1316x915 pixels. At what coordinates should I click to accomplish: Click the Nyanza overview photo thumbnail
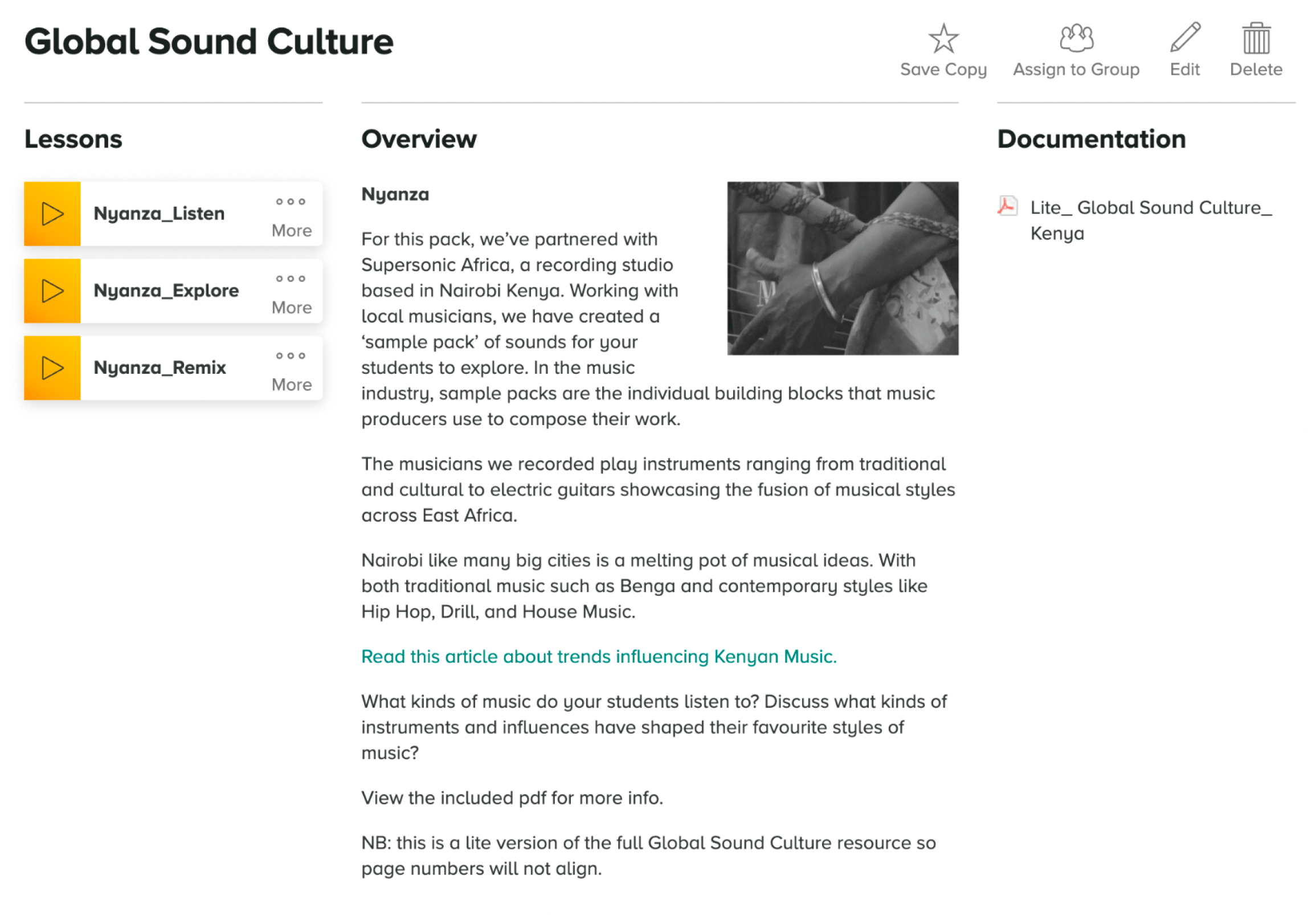click(x=842, y=268)
